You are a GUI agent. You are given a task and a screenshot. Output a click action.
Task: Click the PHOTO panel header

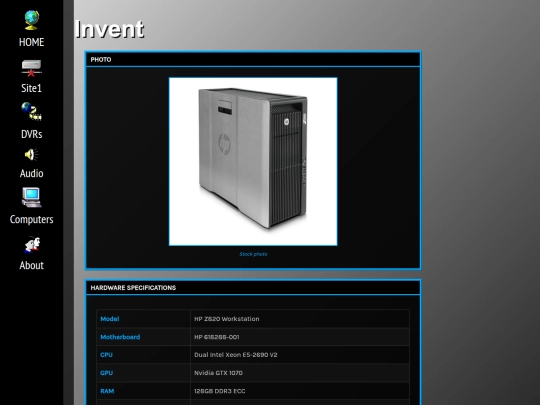pos(253,59)
